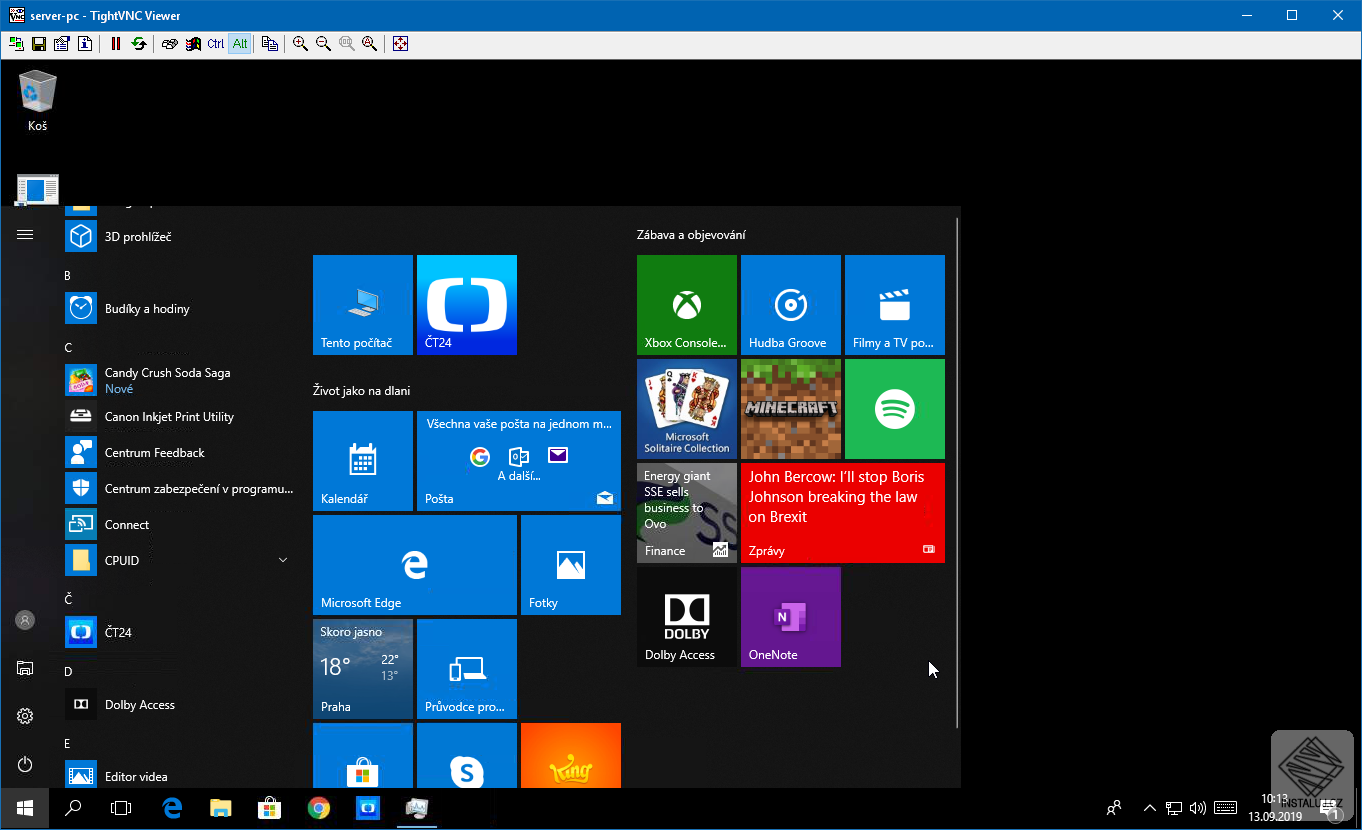The image size is (1362, 830).
Task: Send Ctrl+Alt+Del using the TightVNC toolbar icon
Action: click(169, 43)
